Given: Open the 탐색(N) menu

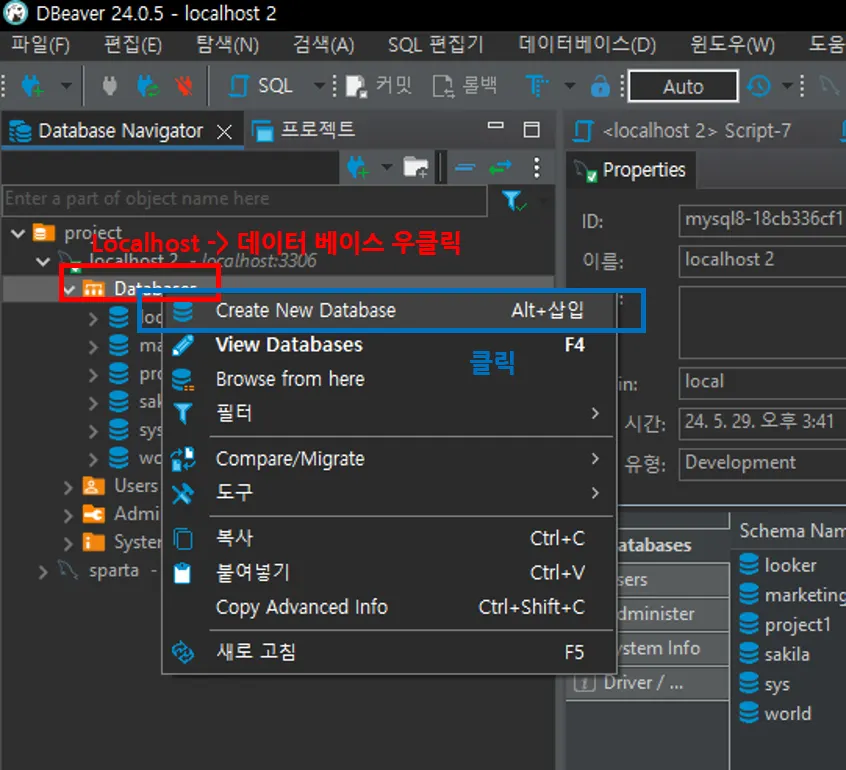Looking at the screenshot, I should click(228, 44).
